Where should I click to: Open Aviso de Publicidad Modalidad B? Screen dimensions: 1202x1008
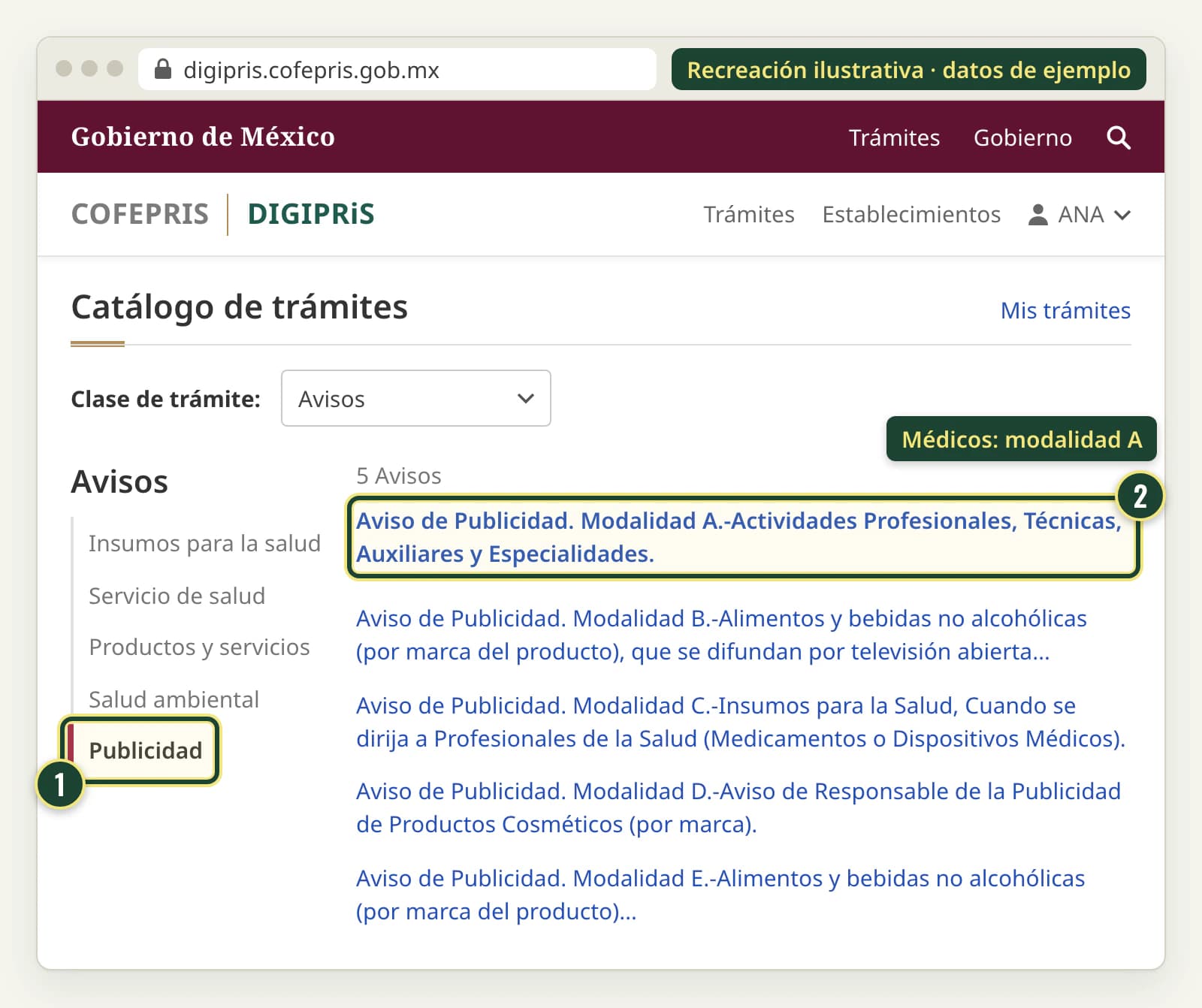coord(721,635)
